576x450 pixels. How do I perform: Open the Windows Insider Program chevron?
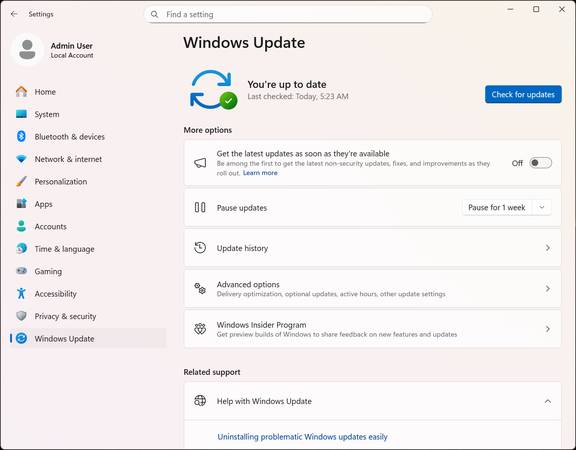pyautogui.click(x=547, y=329)
